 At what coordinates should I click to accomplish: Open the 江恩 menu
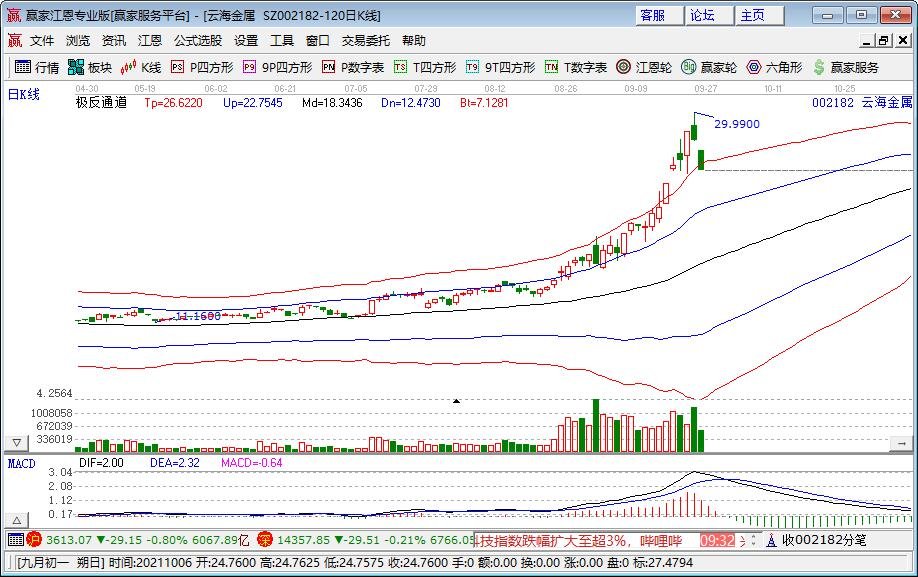149,40
